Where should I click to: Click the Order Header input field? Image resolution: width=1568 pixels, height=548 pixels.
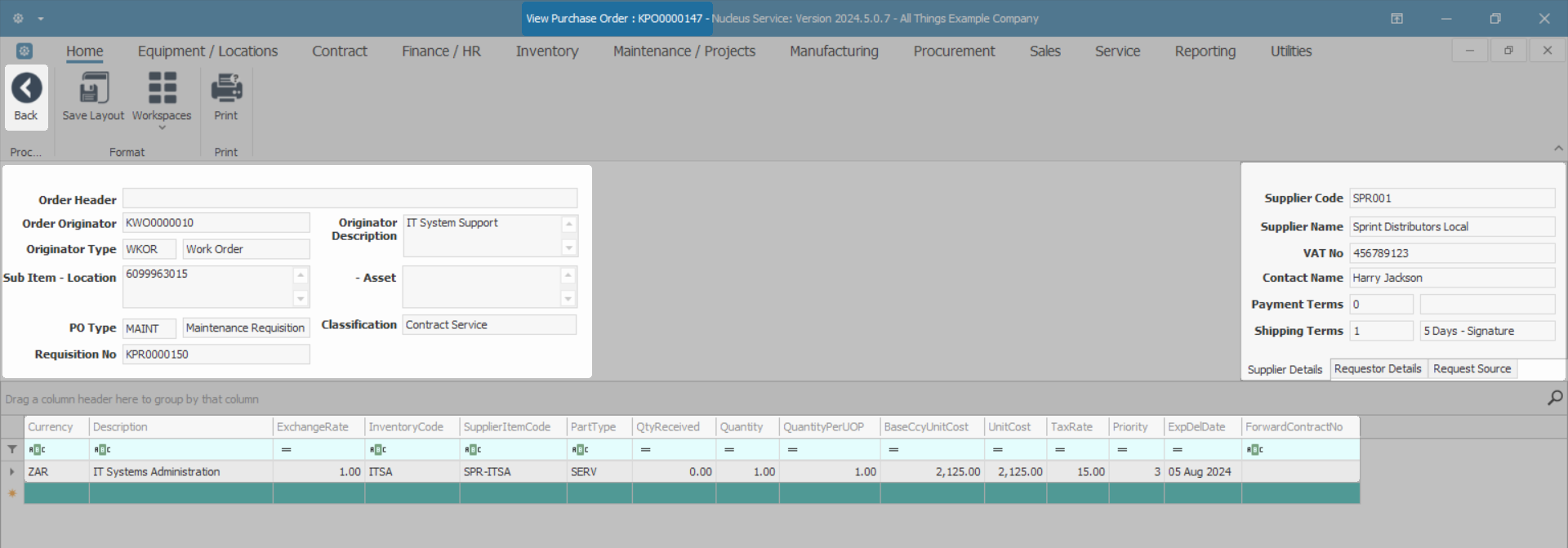(350, 198)
